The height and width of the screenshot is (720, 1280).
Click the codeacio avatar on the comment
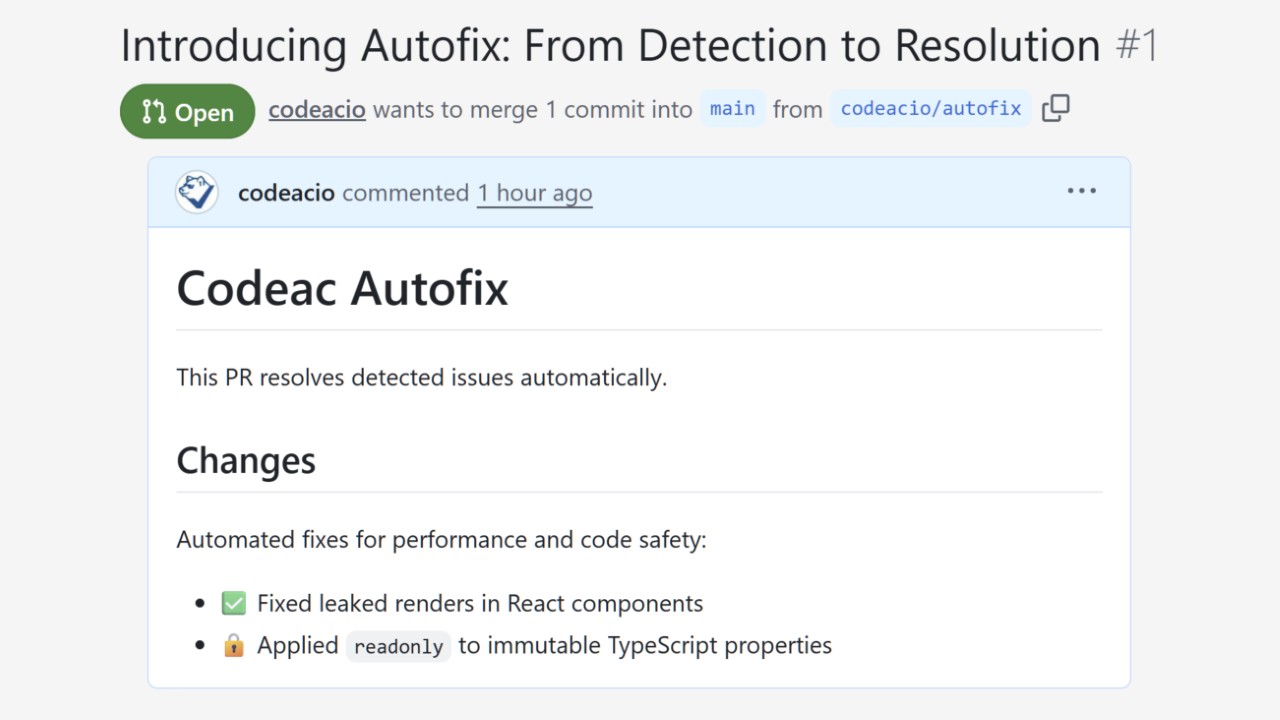[196, 192]
